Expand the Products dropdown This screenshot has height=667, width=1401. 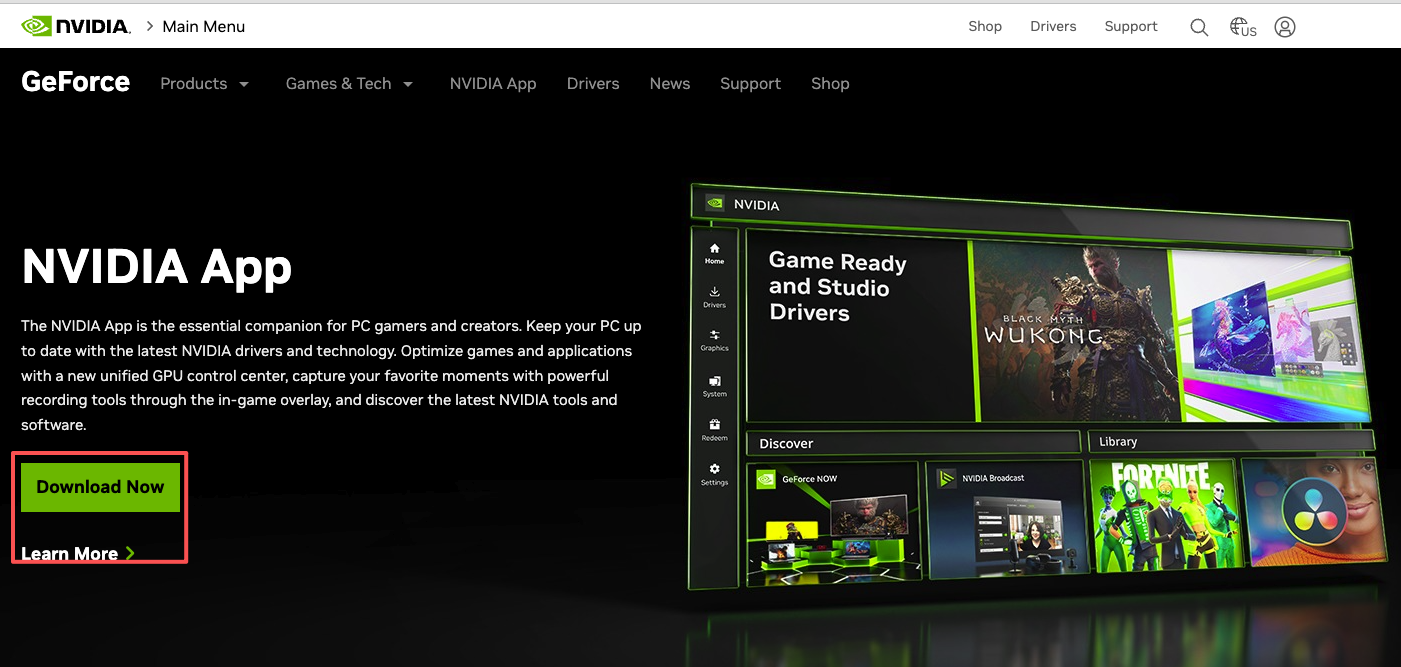coord(205,84)
